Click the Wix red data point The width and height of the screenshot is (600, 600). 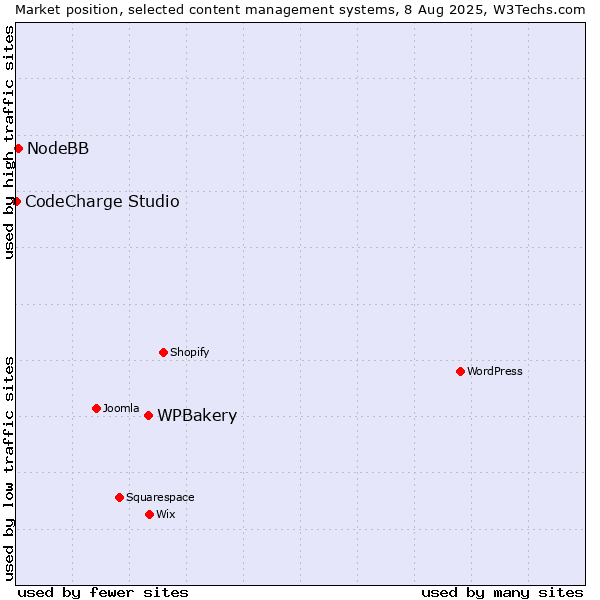(150, 514)
